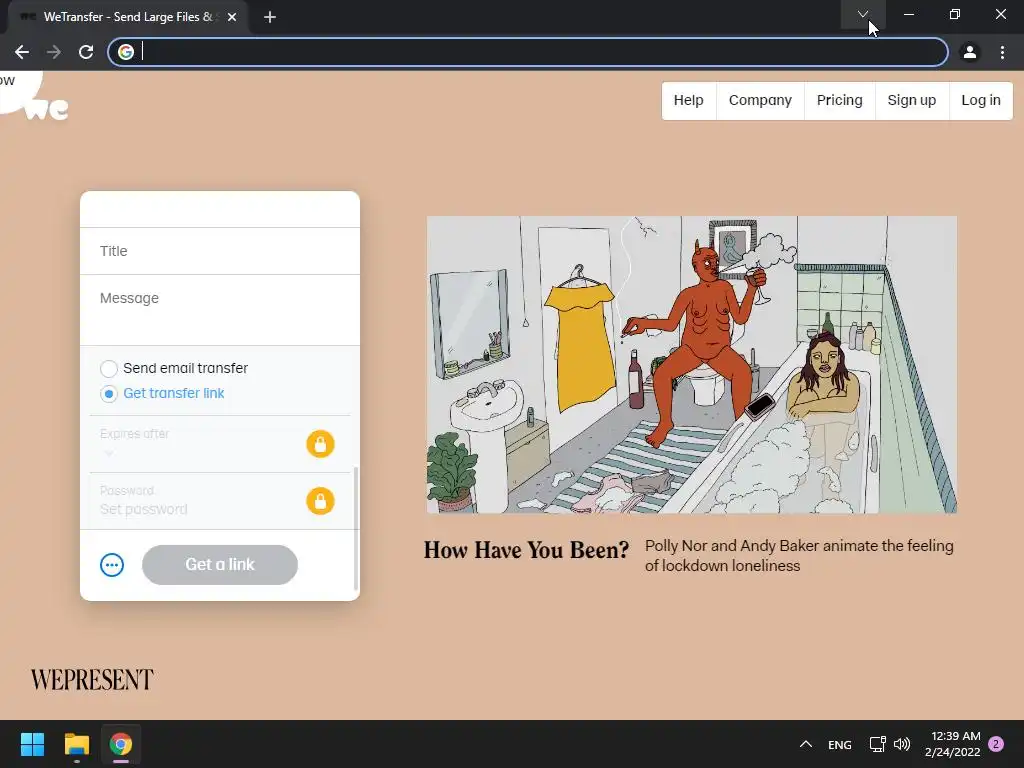The width and height of the screenshot is (1024, 768).
Task: Open the volume speaker icon
Action: tap(902, 744)
